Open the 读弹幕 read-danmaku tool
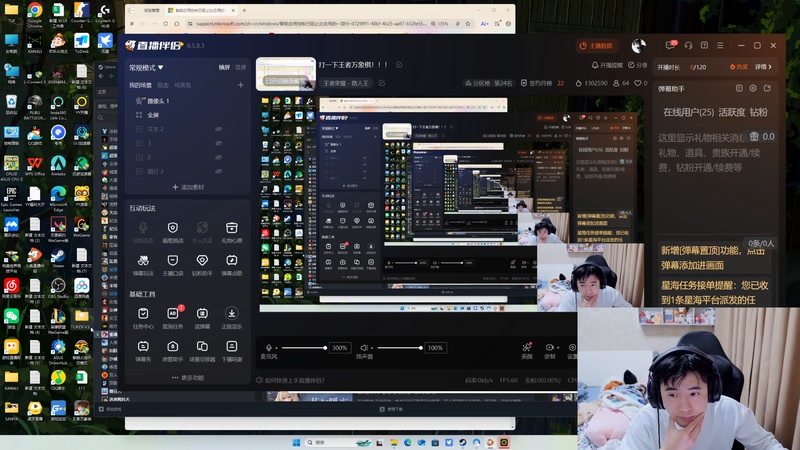This screenshot has height=450, width=800. [203, 318]
